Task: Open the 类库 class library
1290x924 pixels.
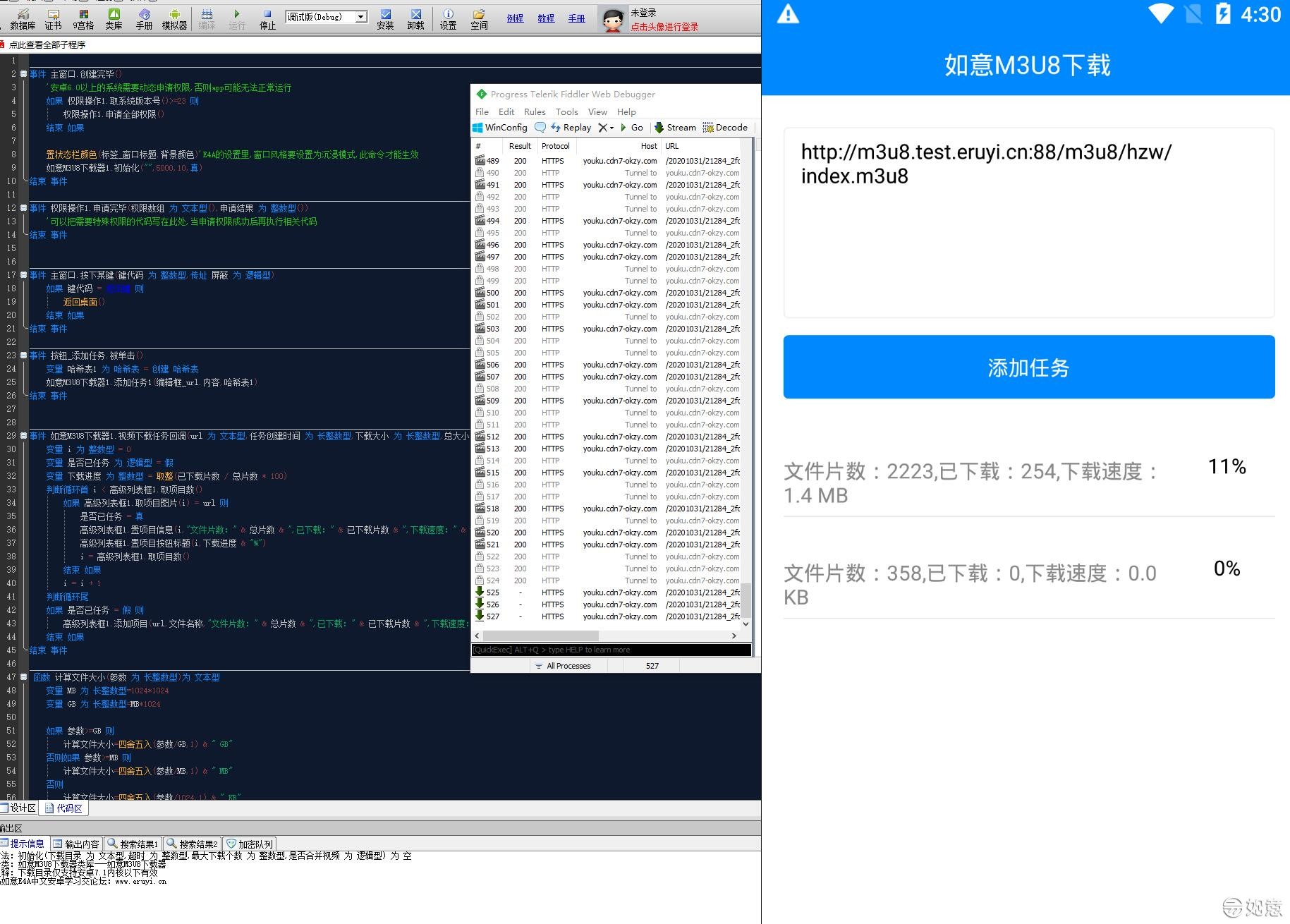Action: [x=114, y=19]
